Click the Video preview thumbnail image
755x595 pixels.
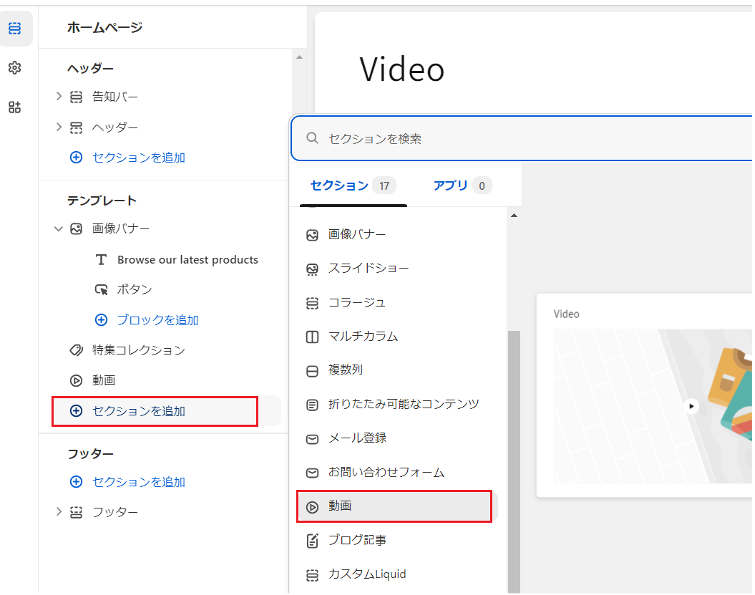pyautogui.click(x=652, y=406)
